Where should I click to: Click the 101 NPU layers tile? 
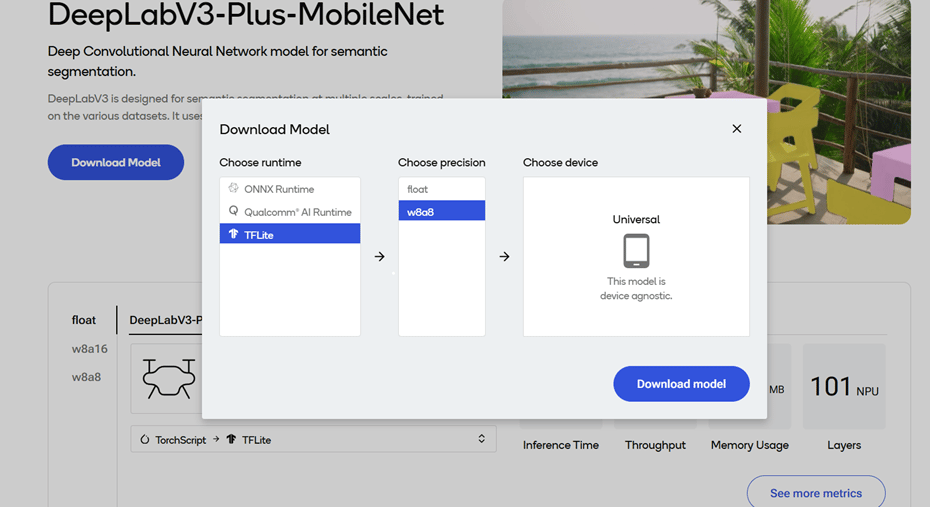pos(844,387)
